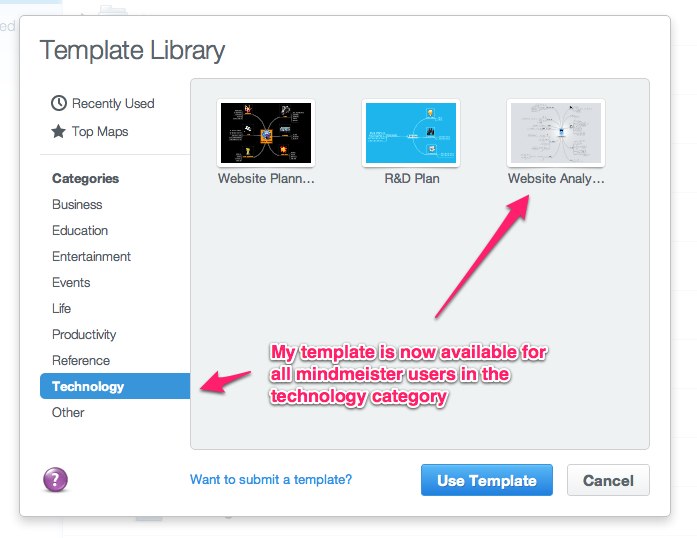This screenshot has width=697, height=538.
Task: Choose the Life category
Action: tap(61, 308)
